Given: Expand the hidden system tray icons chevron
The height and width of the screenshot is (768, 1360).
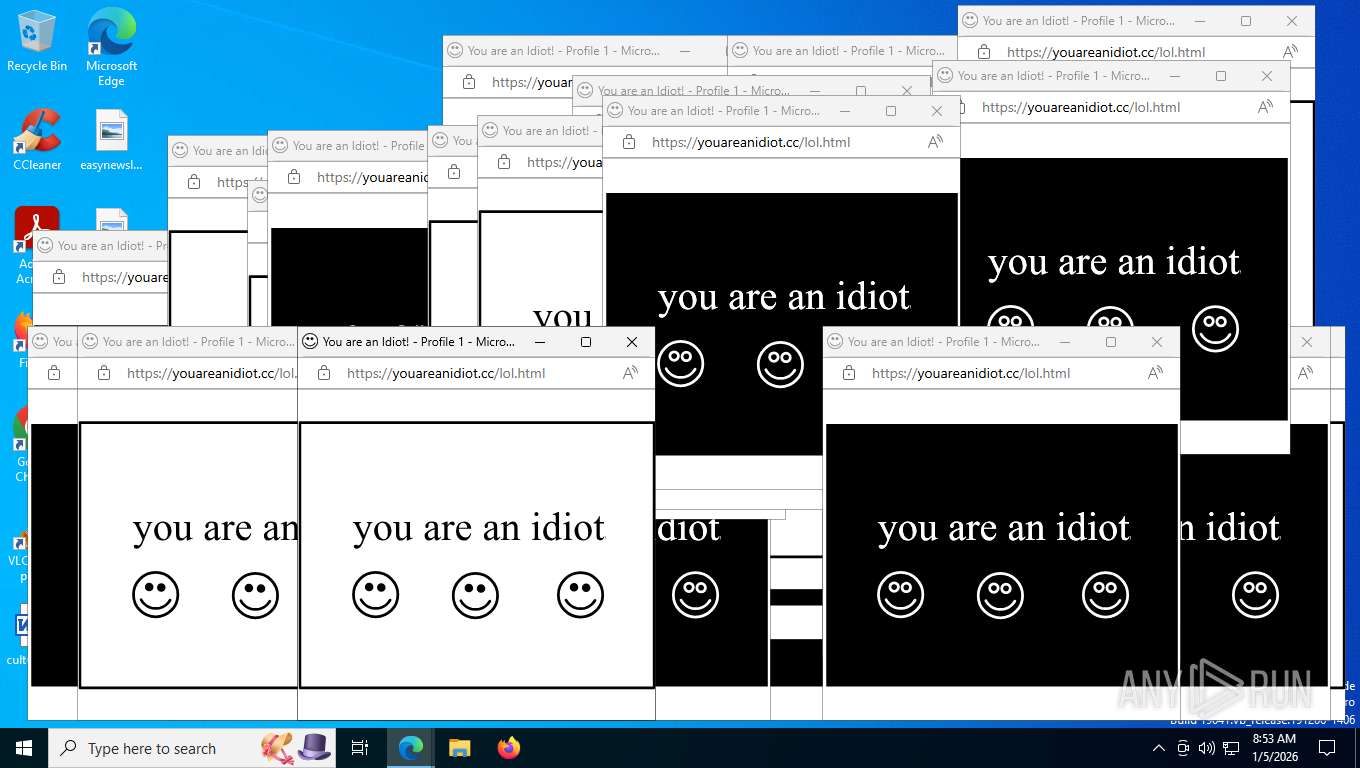Looking at the screenshot, I should coord(1159,748).
